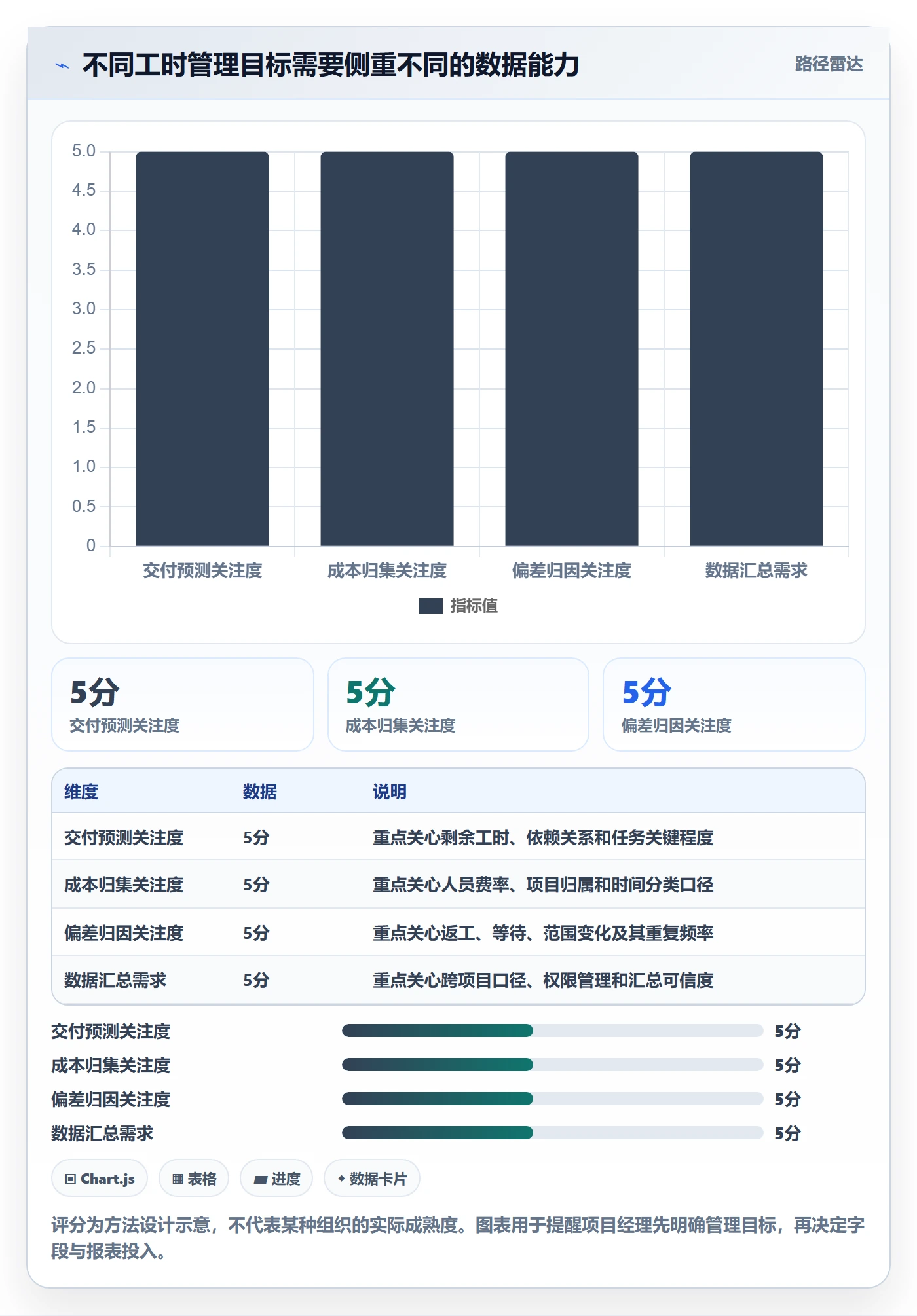Click the 数据 column header
The image size is (917, 1316).
click(260, 792)
